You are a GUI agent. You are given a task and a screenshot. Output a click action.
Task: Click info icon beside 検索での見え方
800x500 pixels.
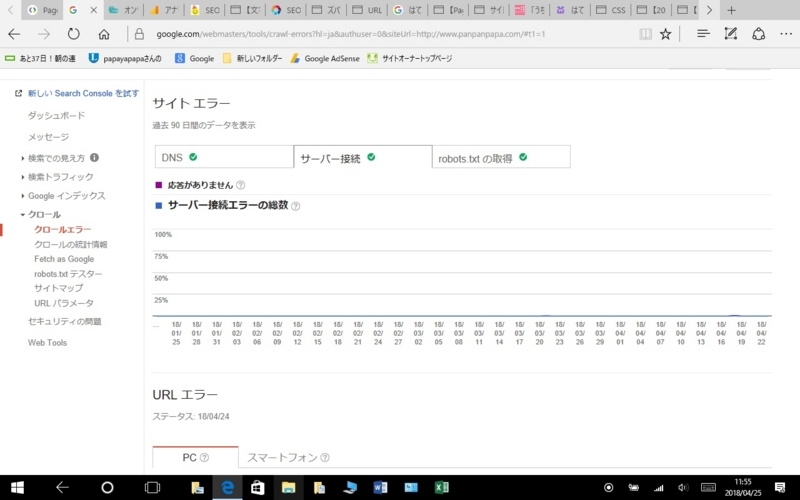[94, 158]
